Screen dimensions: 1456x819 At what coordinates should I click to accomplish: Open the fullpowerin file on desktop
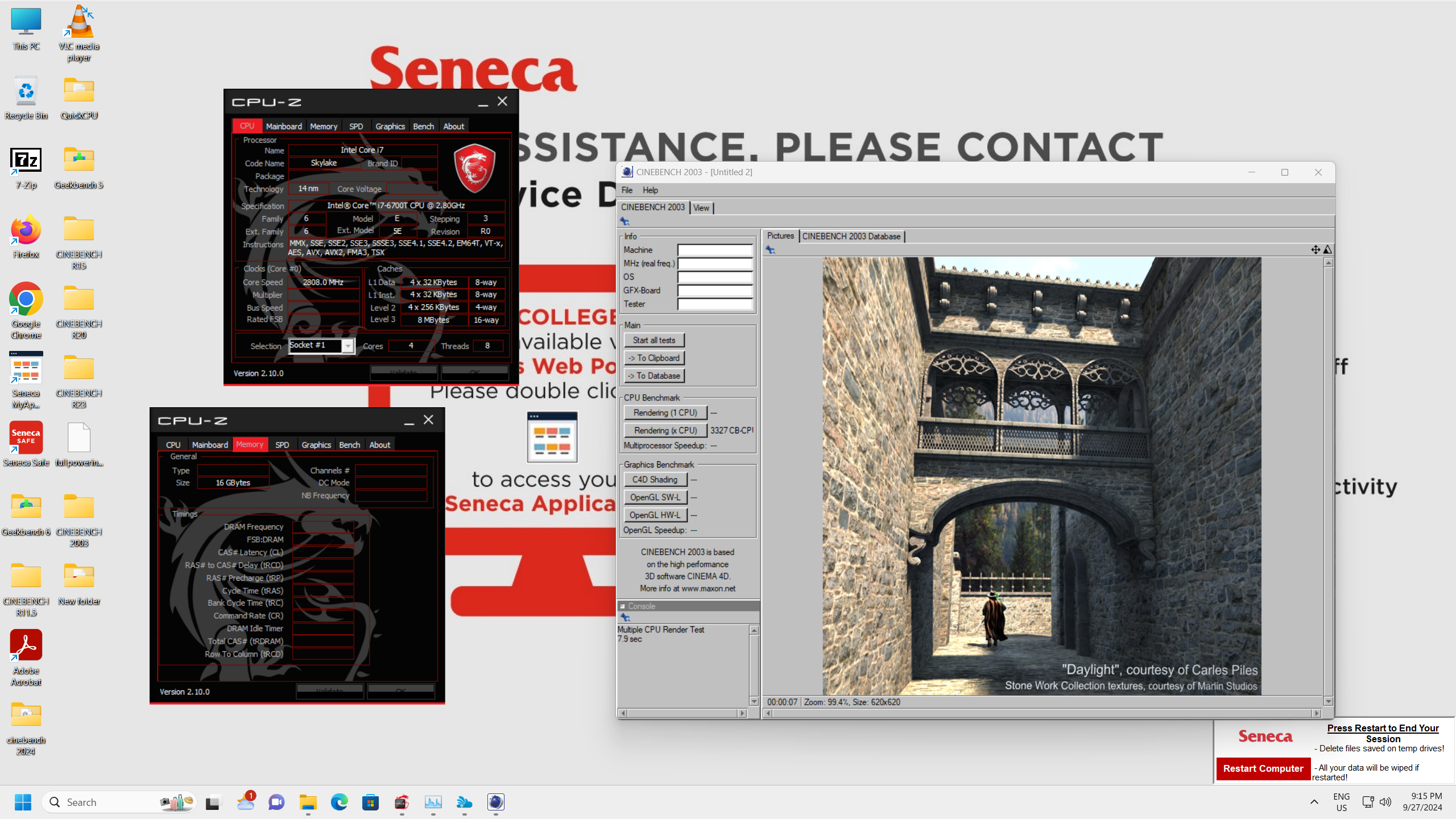pos(79,444)
